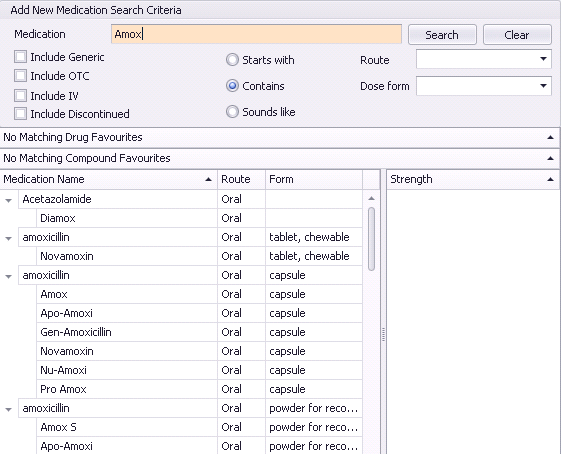This screenshot has height=454, width=561.
Task: Collapse No Matching Compound Favourites section arrow
Action: [551, 158]
